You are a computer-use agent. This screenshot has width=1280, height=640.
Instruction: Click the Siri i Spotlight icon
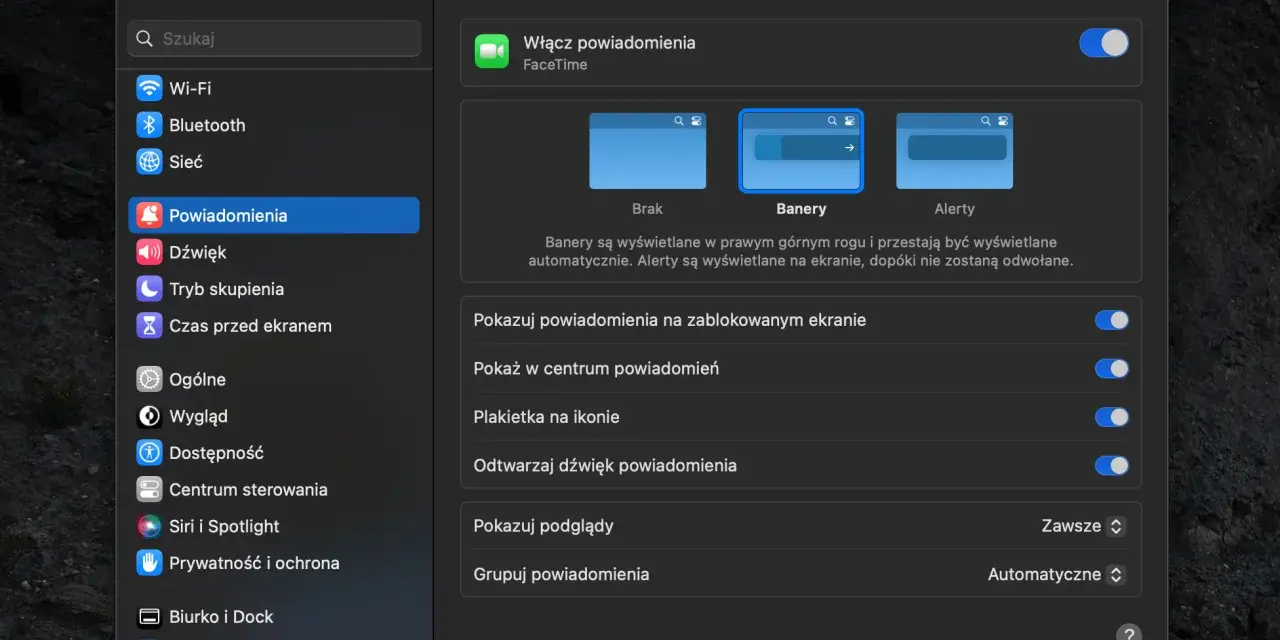coord(149,526)
